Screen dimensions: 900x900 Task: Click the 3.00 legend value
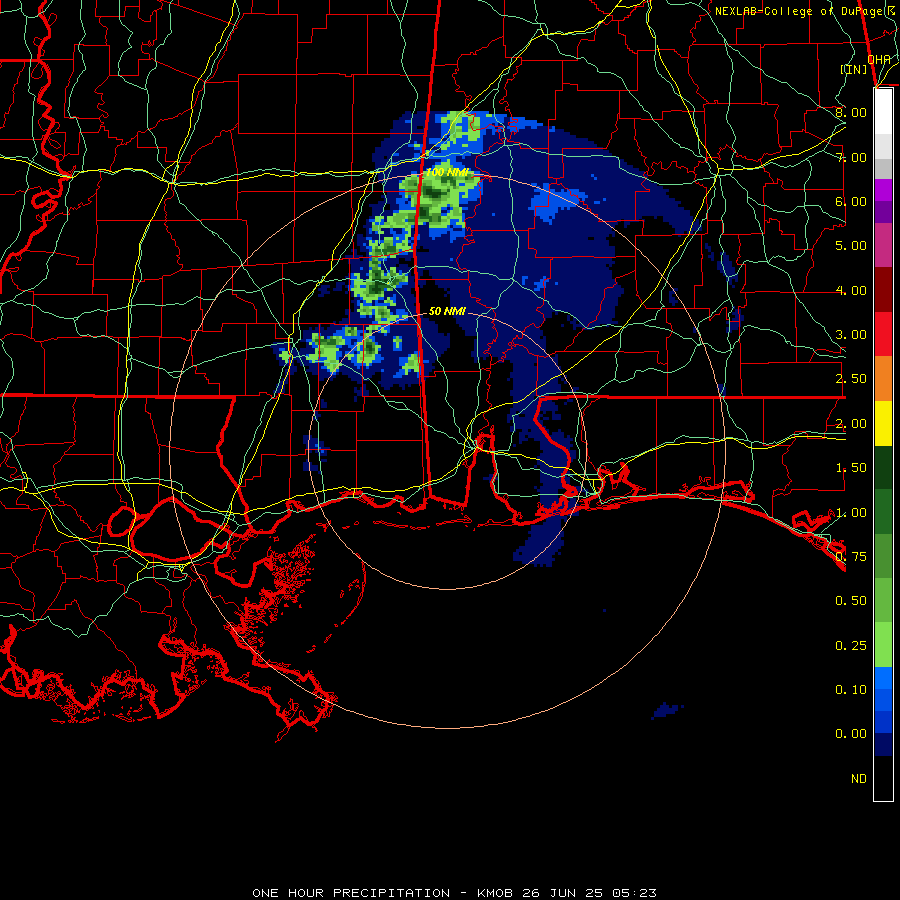851,335
